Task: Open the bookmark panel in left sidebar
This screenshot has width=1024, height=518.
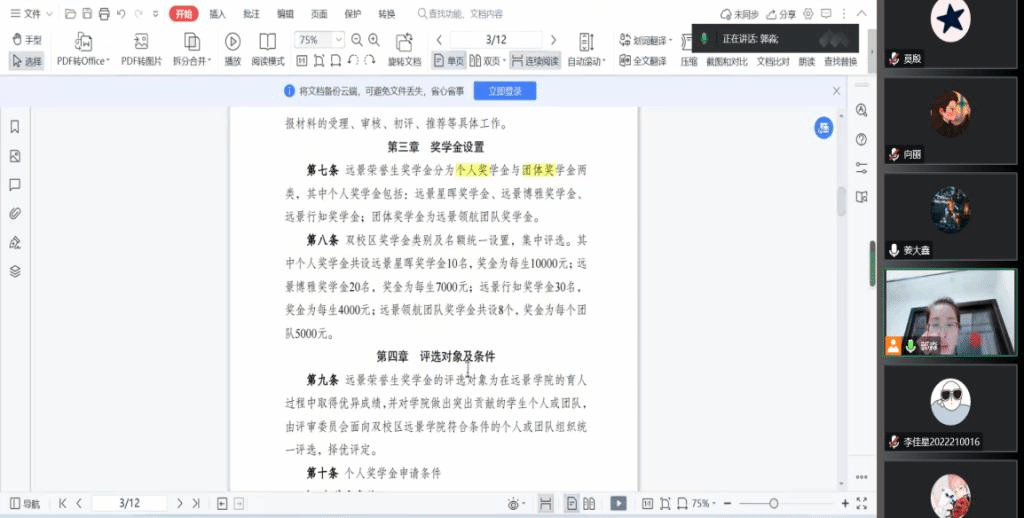Action: tap(15, 127)
